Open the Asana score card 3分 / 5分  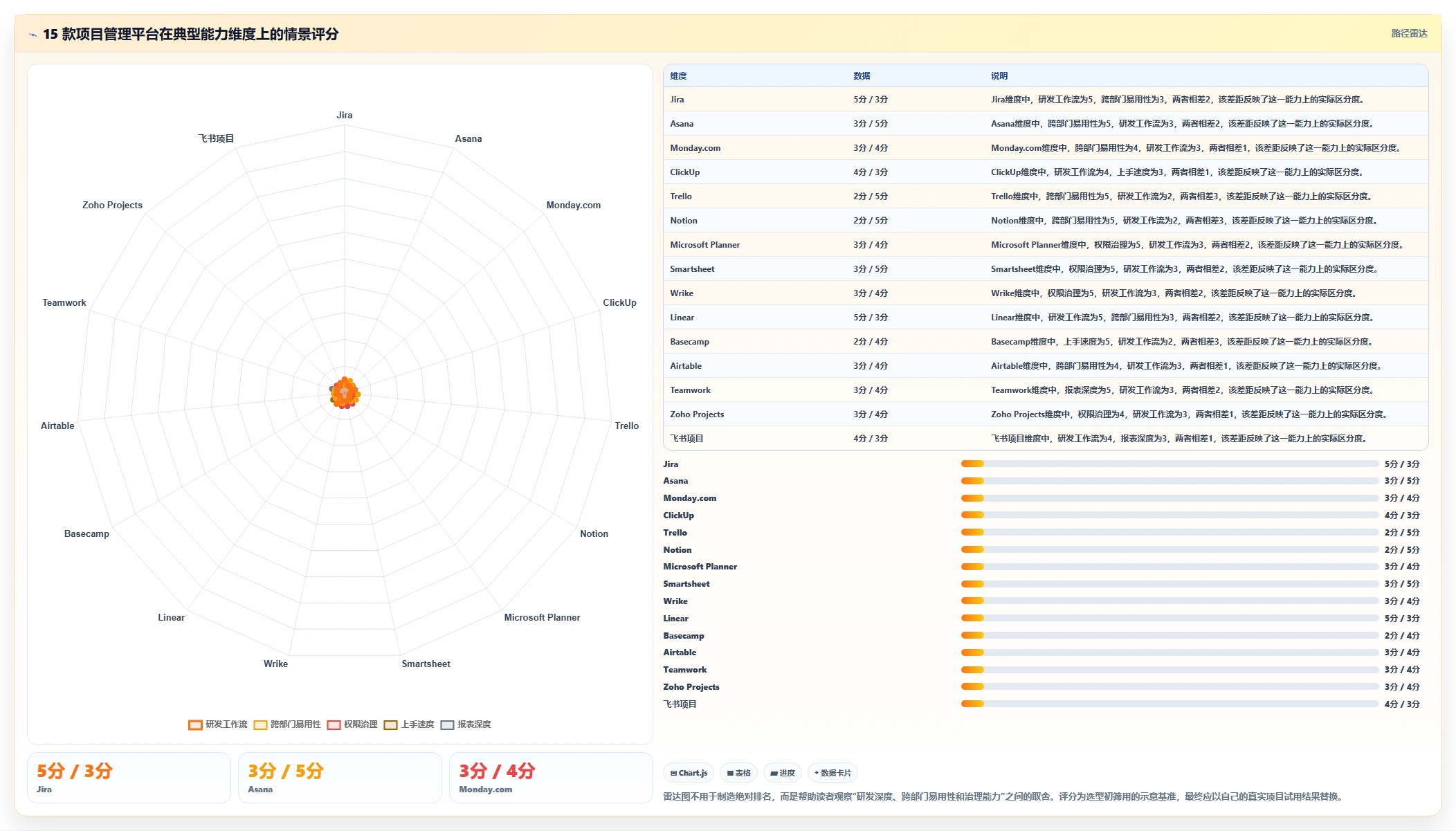point(340,778)
